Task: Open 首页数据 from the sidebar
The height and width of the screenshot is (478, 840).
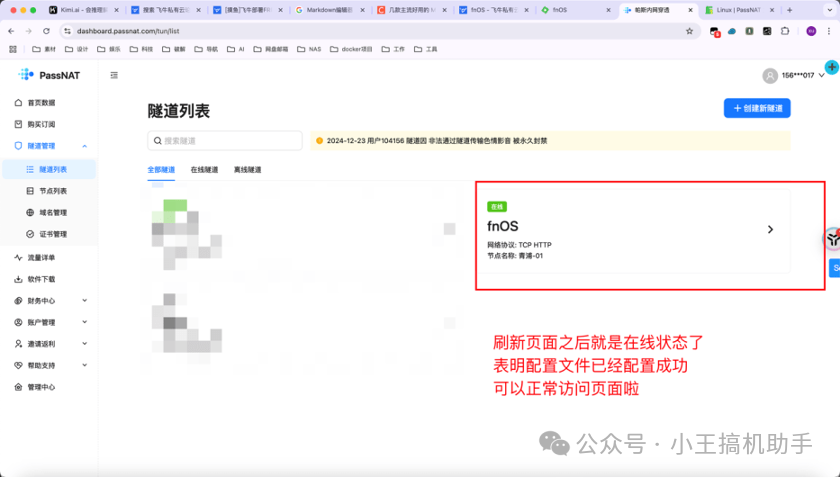Action: pos(41,103)
